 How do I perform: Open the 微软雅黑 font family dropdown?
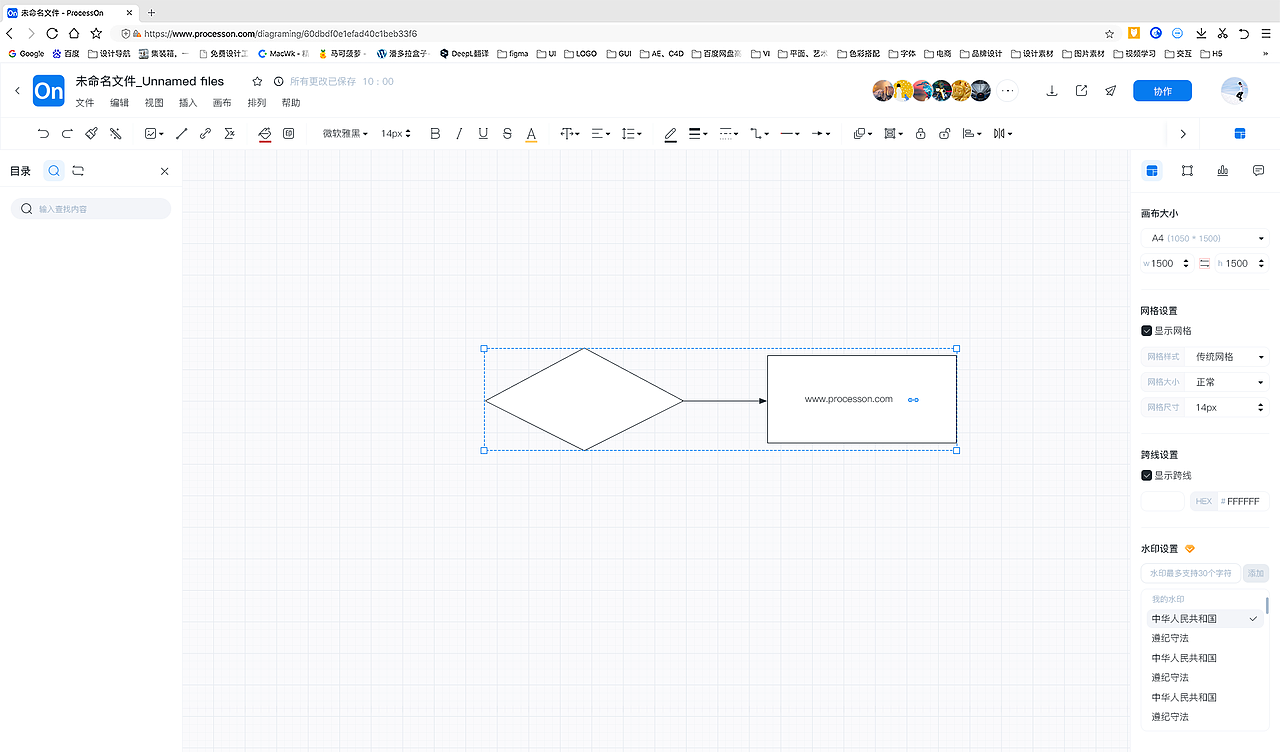(x=345, y=133)
